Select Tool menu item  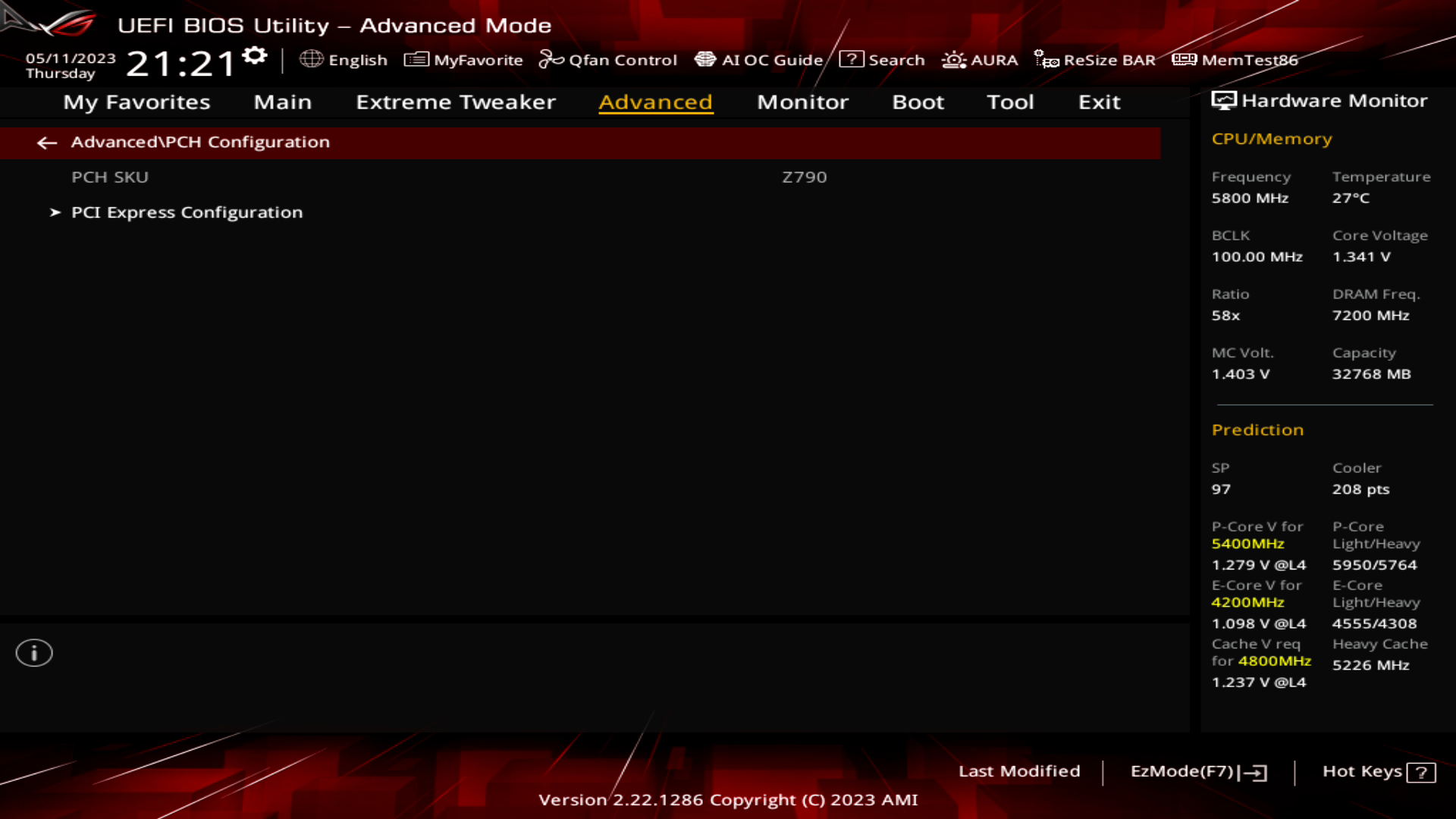(x=1009, y=101)
